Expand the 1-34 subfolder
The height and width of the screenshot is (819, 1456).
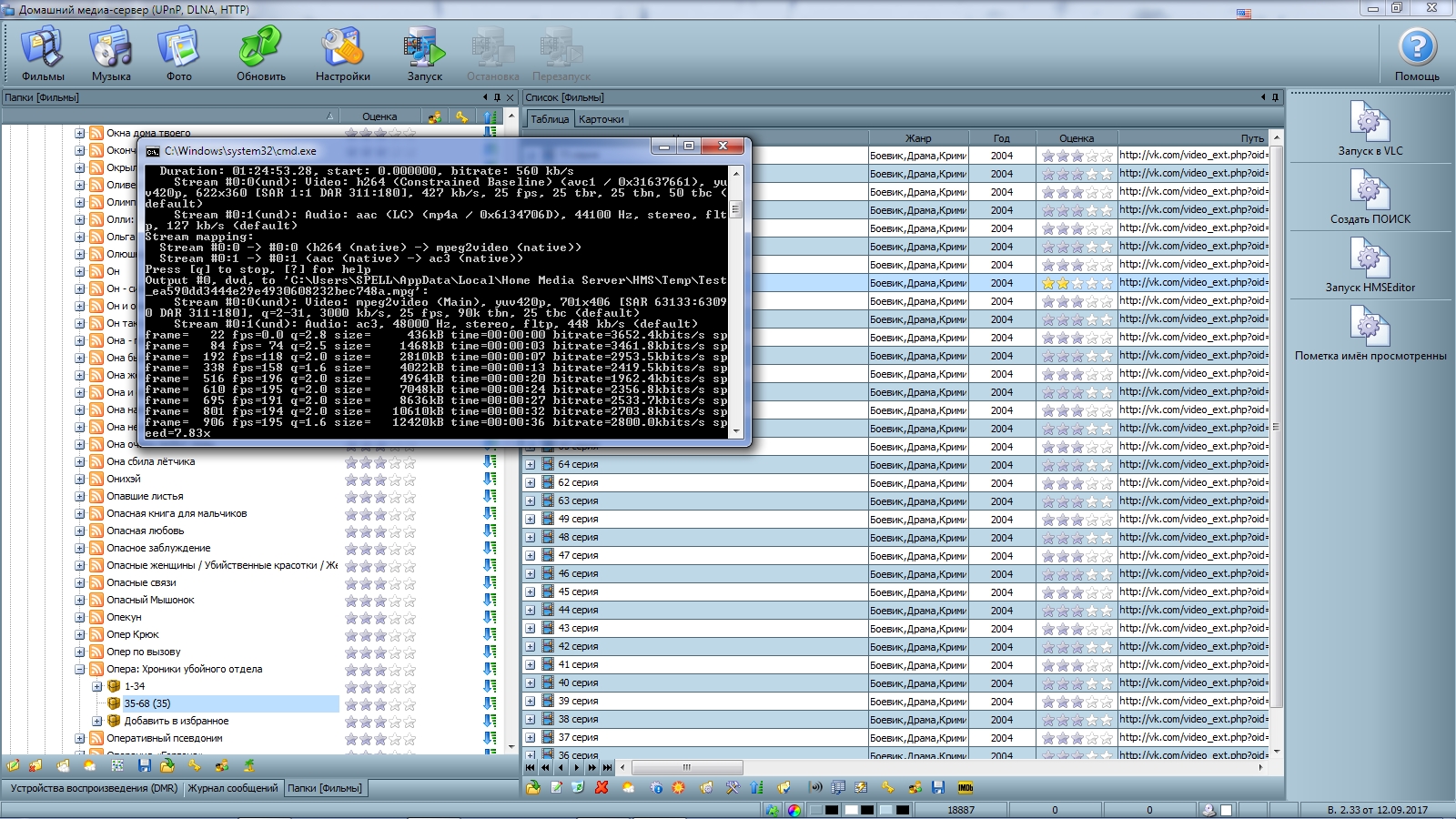(97, 686)
